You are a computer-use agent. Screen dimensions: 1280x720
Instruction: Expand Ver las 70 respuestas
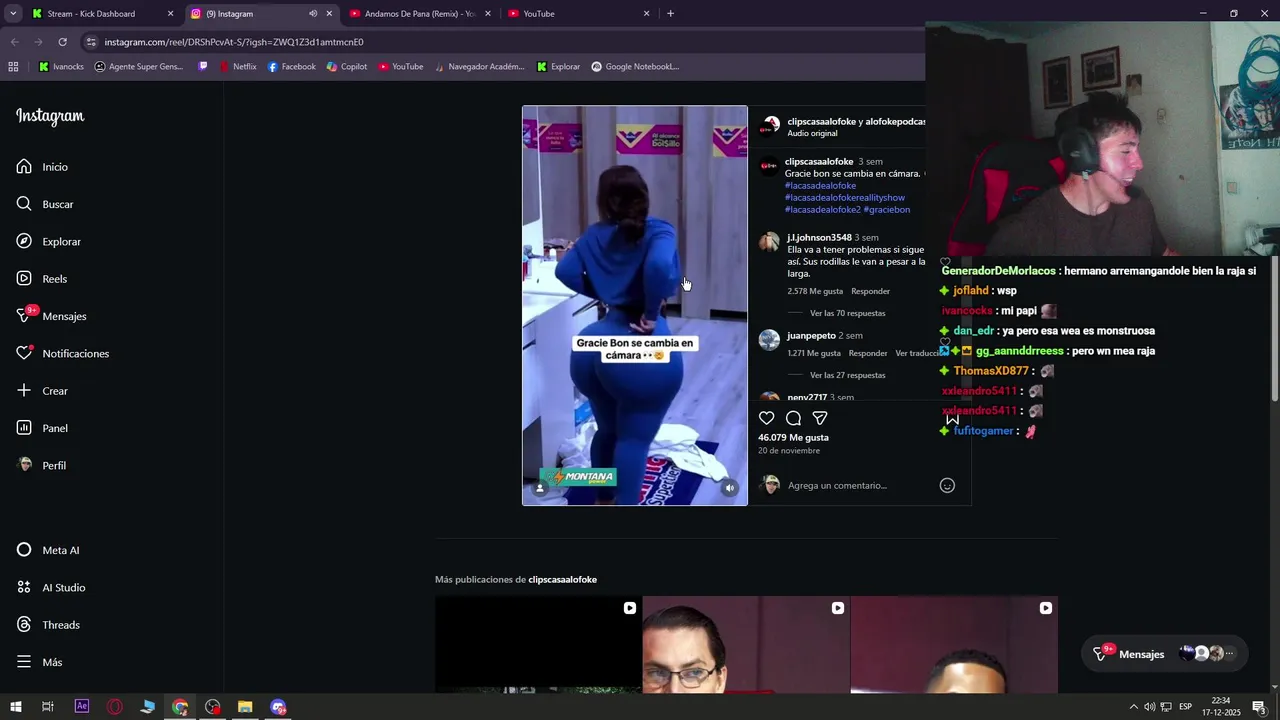pos(847,313)
